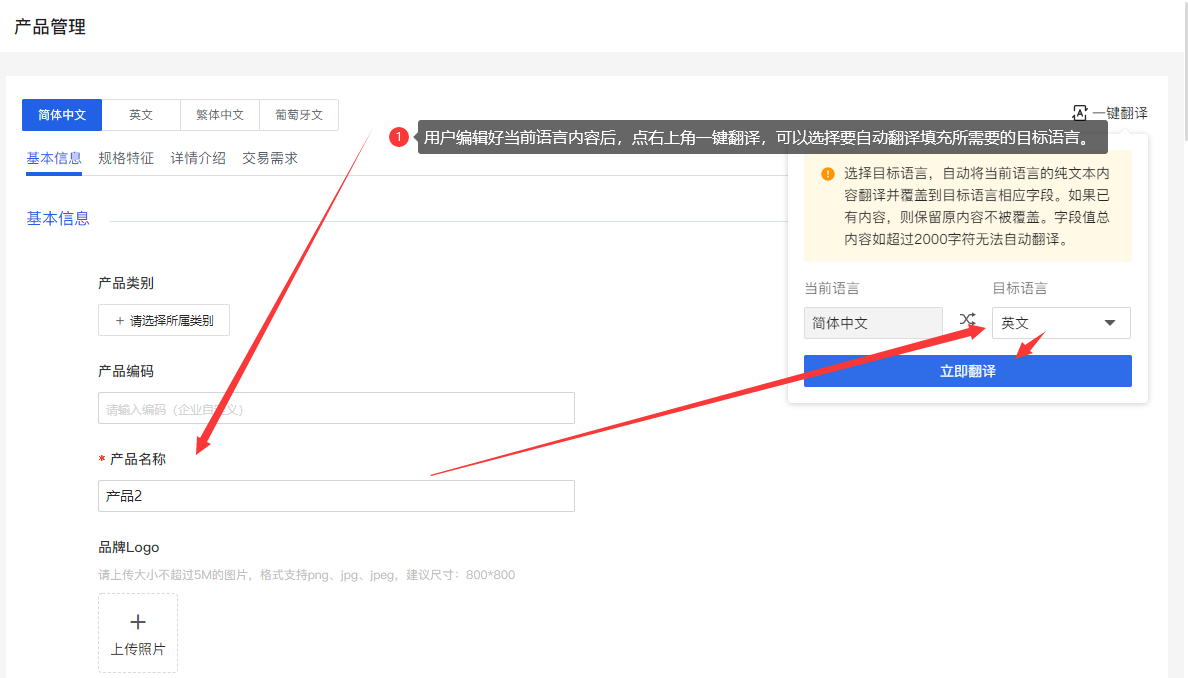Click the 产品编码 input field

[335, 408]
